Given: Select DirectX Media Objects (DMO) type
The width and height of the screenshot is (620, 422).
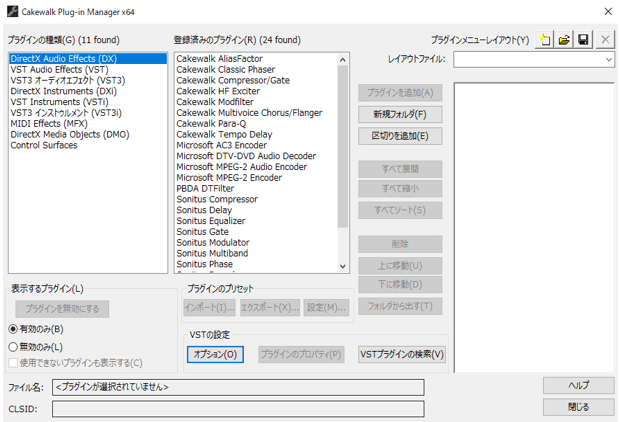Looking at the screenshot, I should tap(88, 134).
